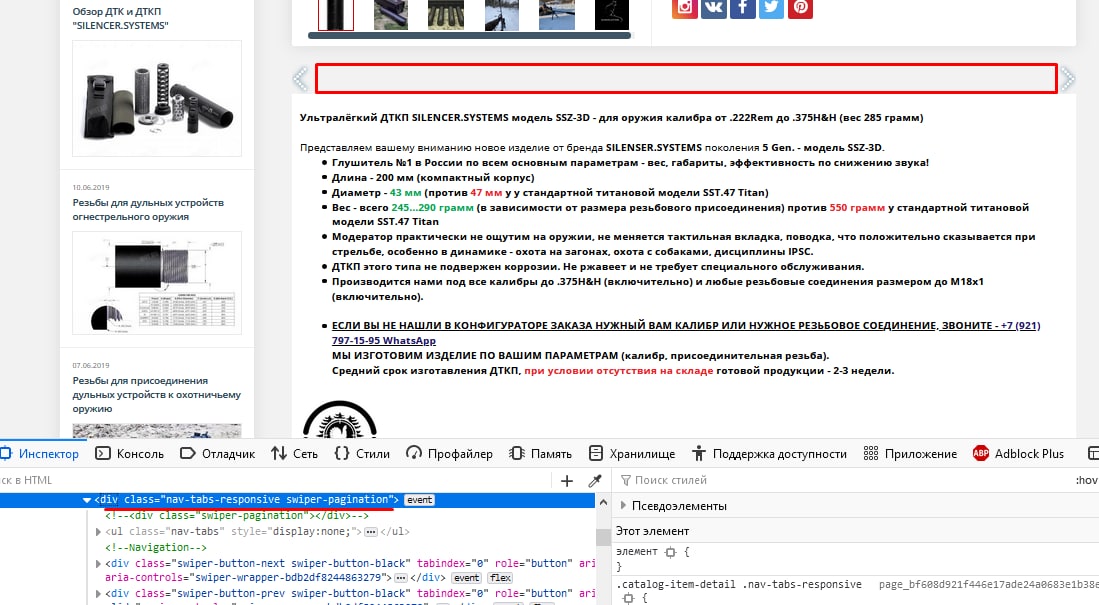The height and width of the screenshot is (605, 1099).
Task: Expand the ul class nav-tabs node
Action: point(98,531)
